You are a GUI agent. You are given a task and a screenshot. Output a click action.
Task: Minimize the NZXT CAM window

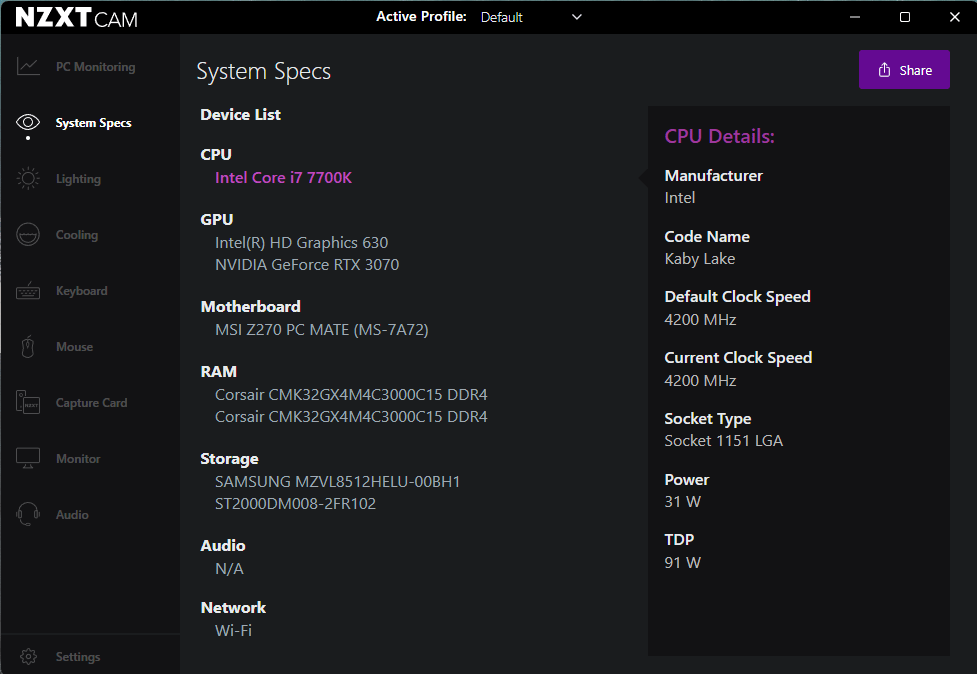pos(855,17)
